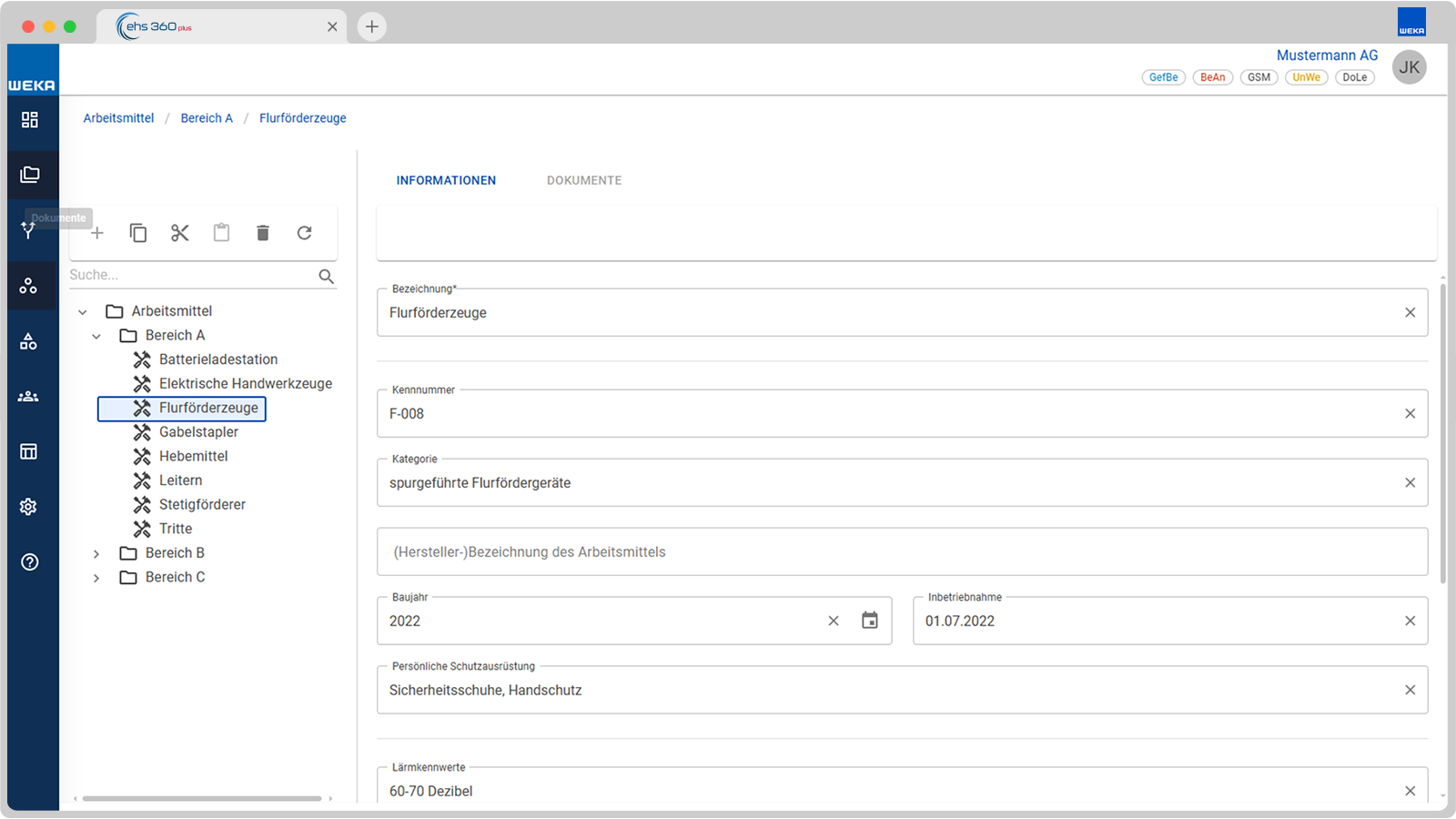Click the Arbeitsmittel breadcrumb link

click(x=118, y=118)
